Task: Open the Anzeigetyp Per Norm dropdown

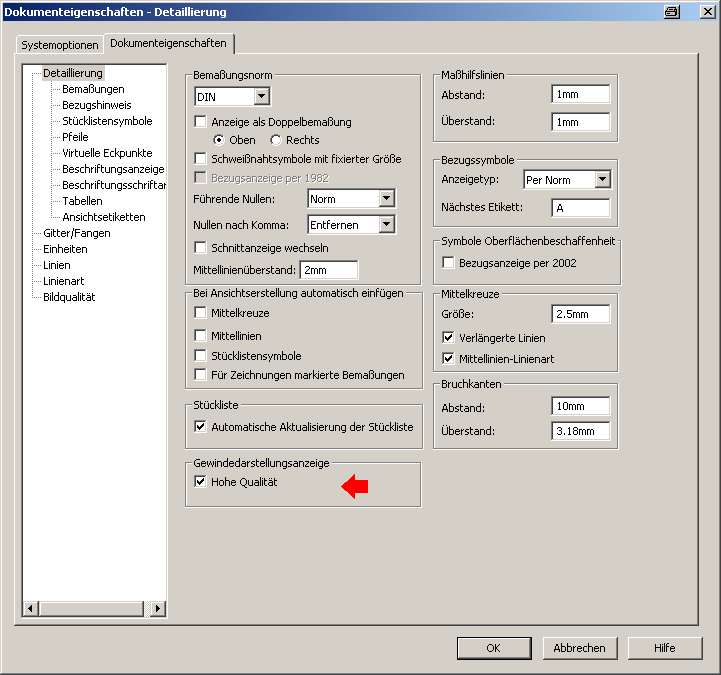Action: point(602,179)
